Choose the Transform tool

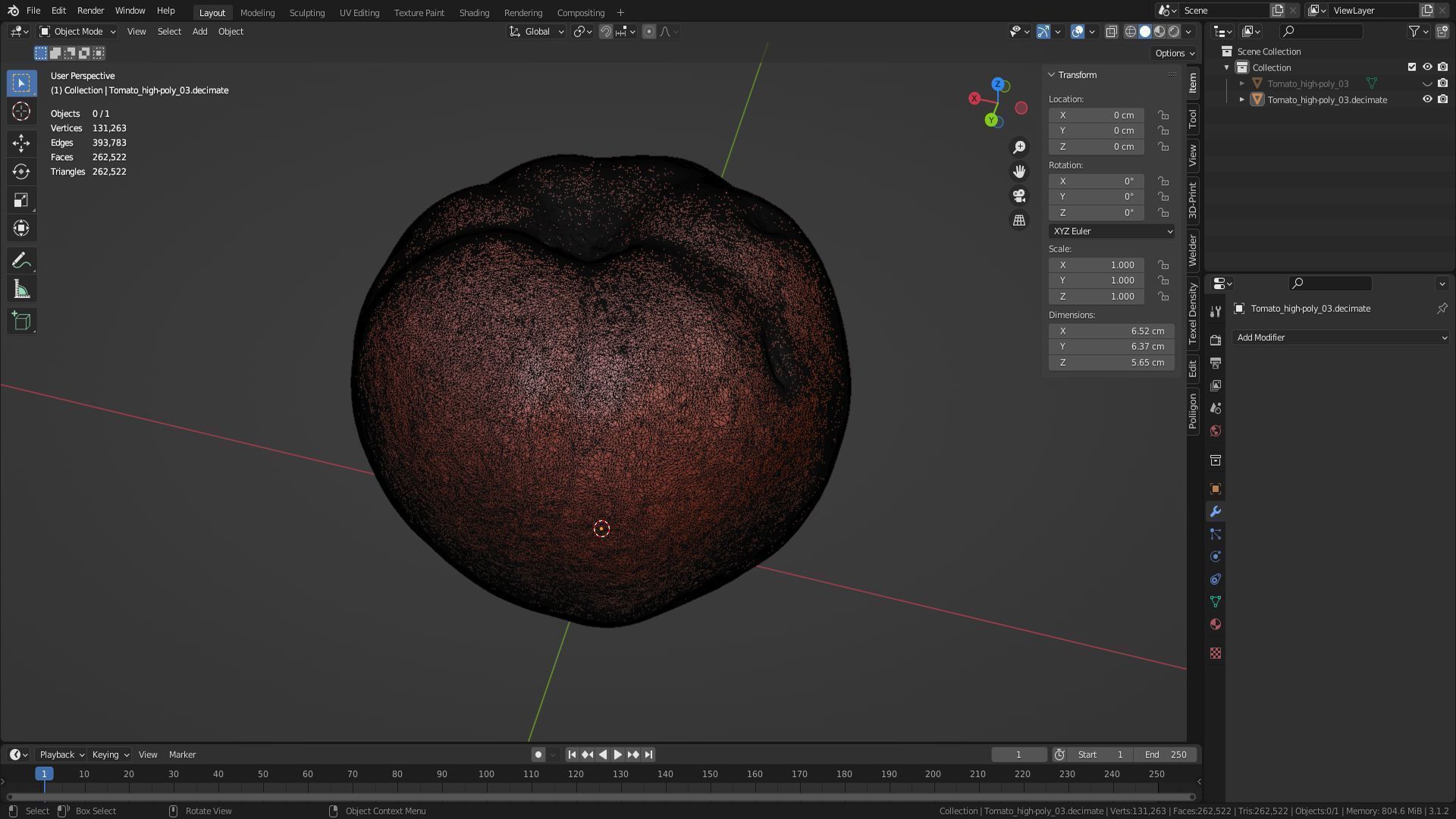point(21,228)
